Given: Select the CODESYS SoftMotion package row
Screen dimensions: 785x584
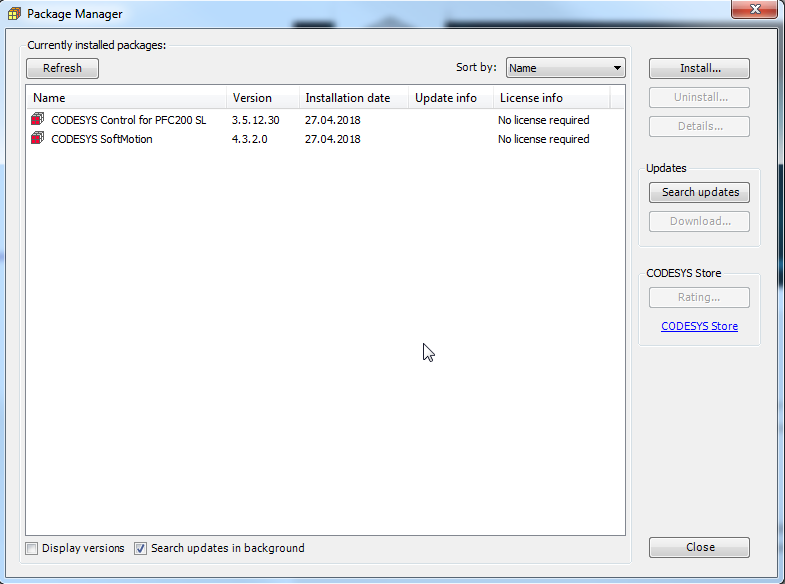Looking at the screenshot, I should pyautogui.click(x=102, y=139).
